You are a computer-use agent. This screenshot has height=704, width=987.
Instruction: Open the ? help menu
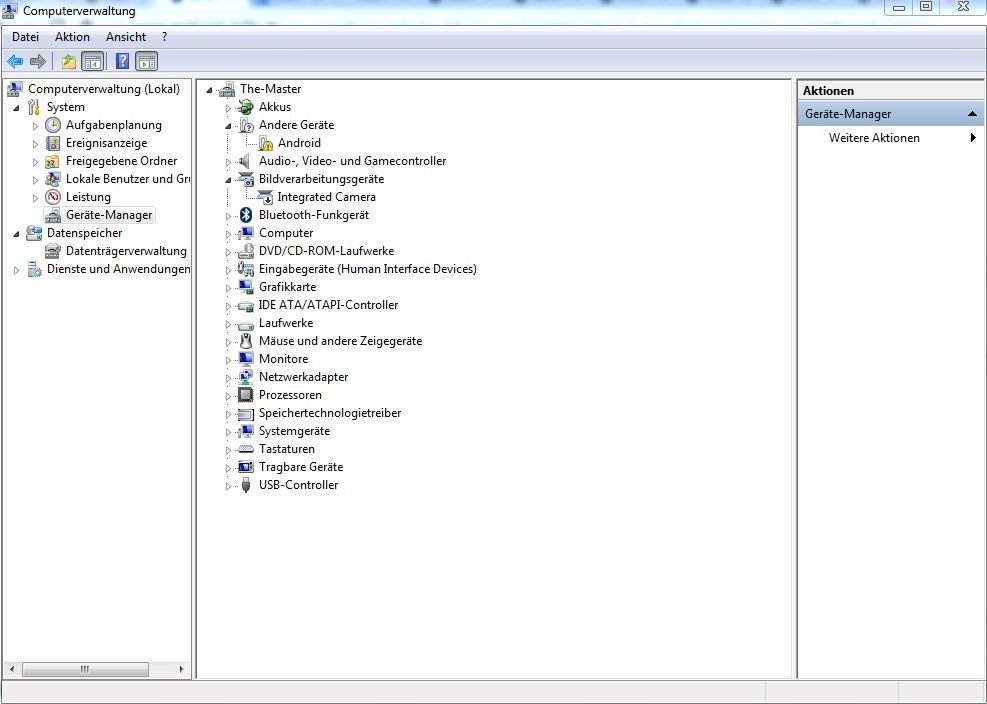tap(165, 37)
